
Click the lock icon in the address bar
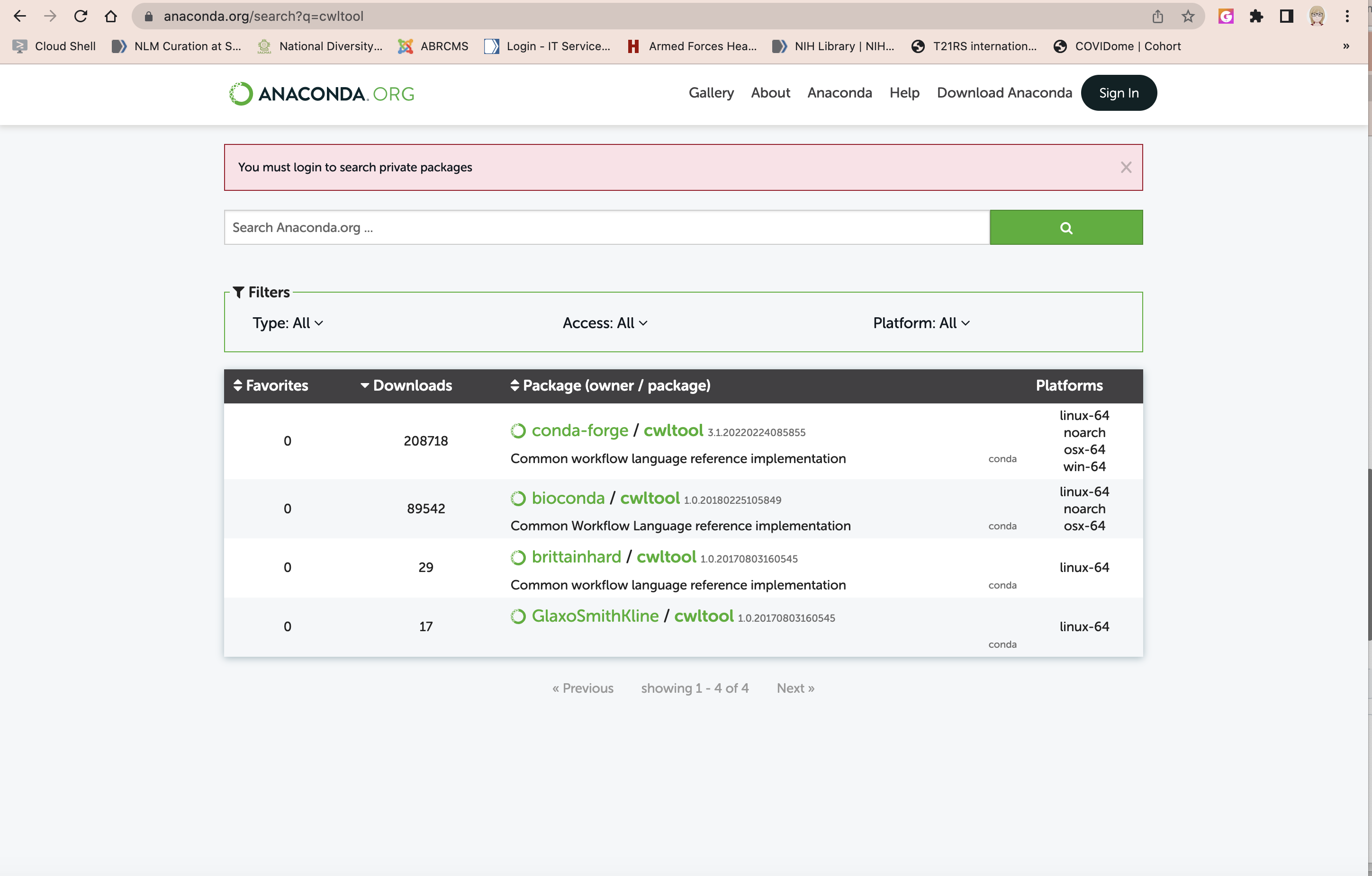click(148, 16)
